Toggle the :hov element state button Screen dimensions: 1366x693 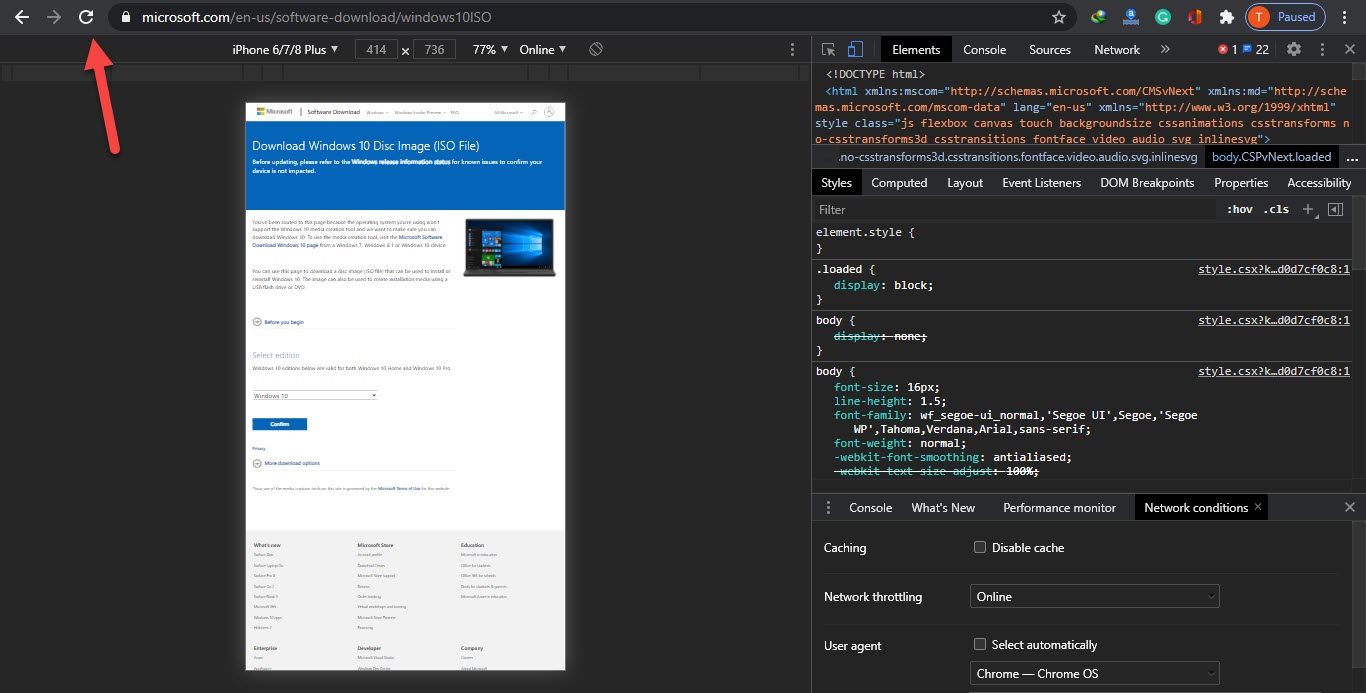(1239, 210)
